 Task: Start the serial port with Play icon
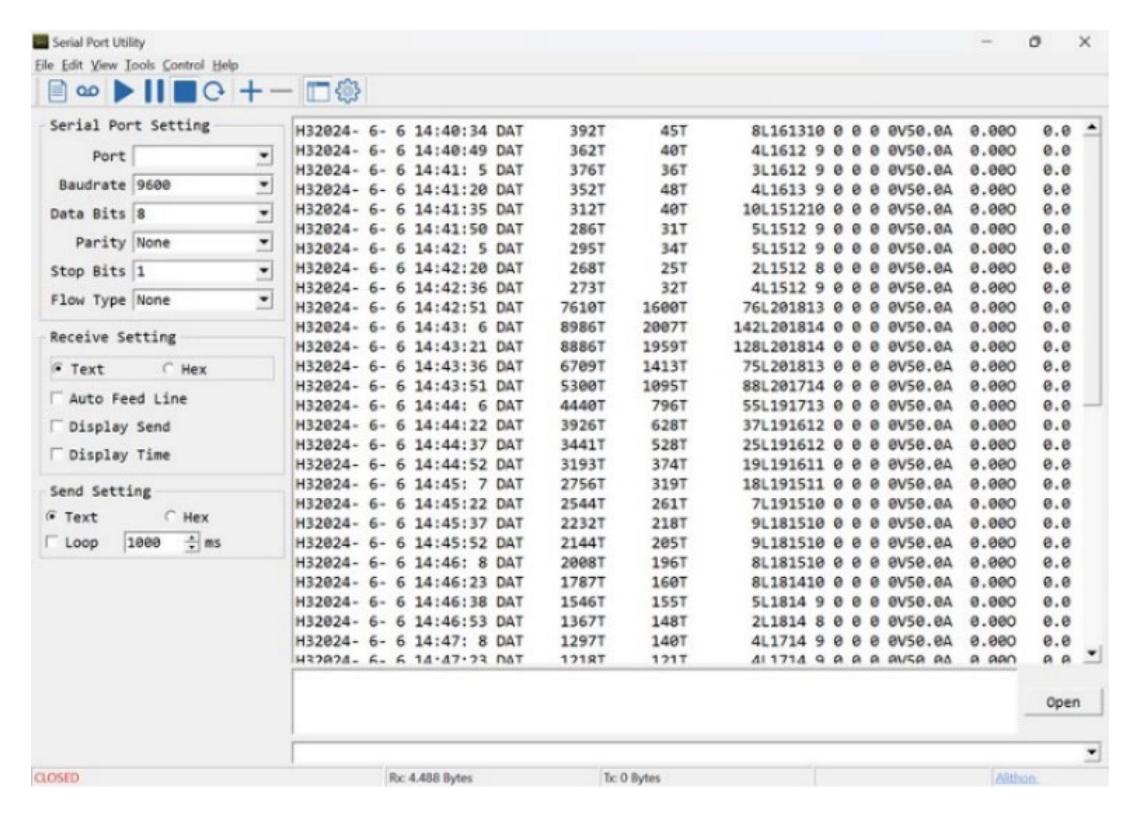pos(125,91)
